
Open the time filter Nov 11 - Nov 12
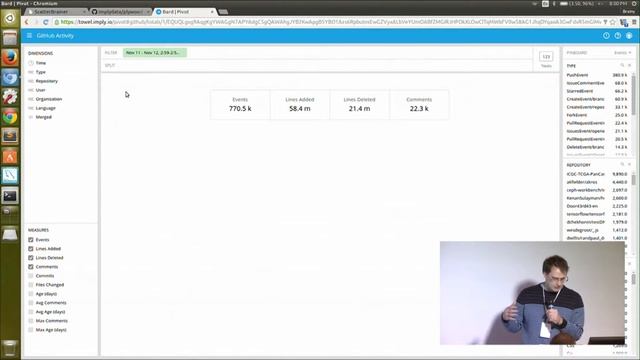point(155,53)
